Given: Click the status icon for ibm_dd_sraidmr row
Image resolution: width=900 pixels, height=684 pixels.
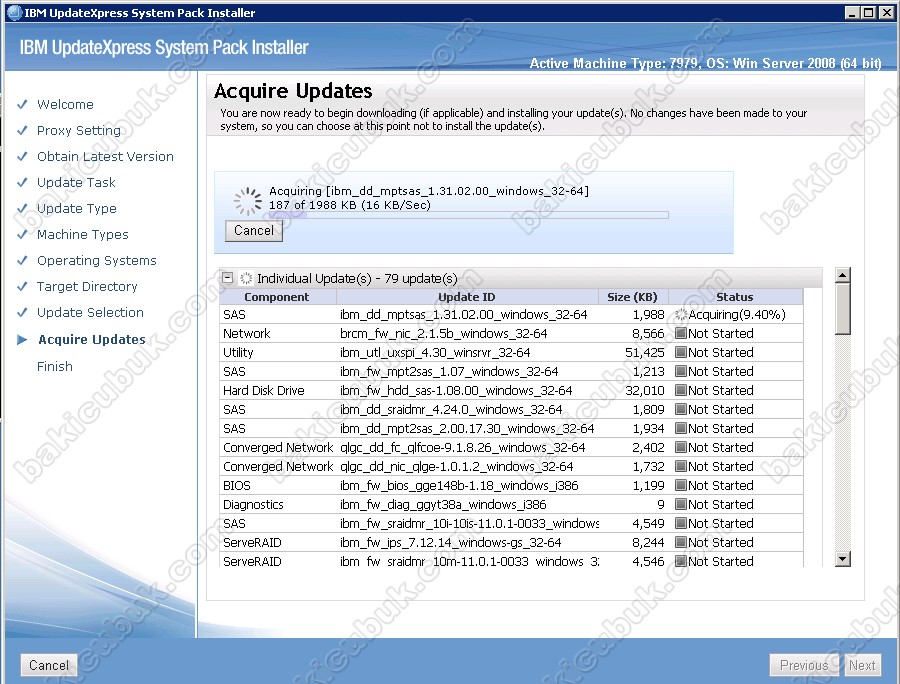Looking at the screenshot, I should [681, 409].
